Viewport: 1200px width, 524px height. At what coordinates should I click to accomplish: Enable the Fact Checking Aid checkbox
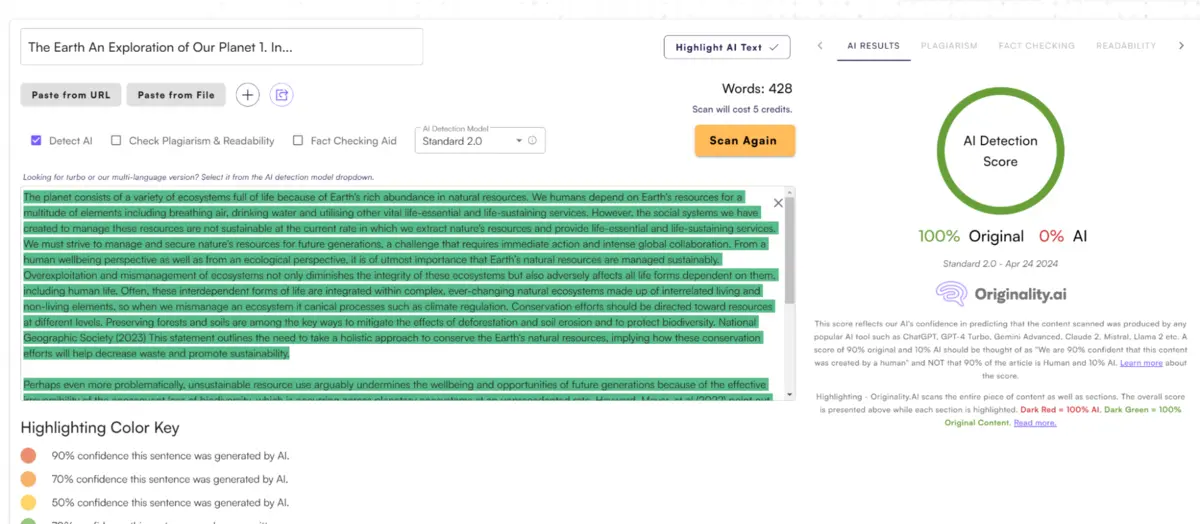(298, 141)
